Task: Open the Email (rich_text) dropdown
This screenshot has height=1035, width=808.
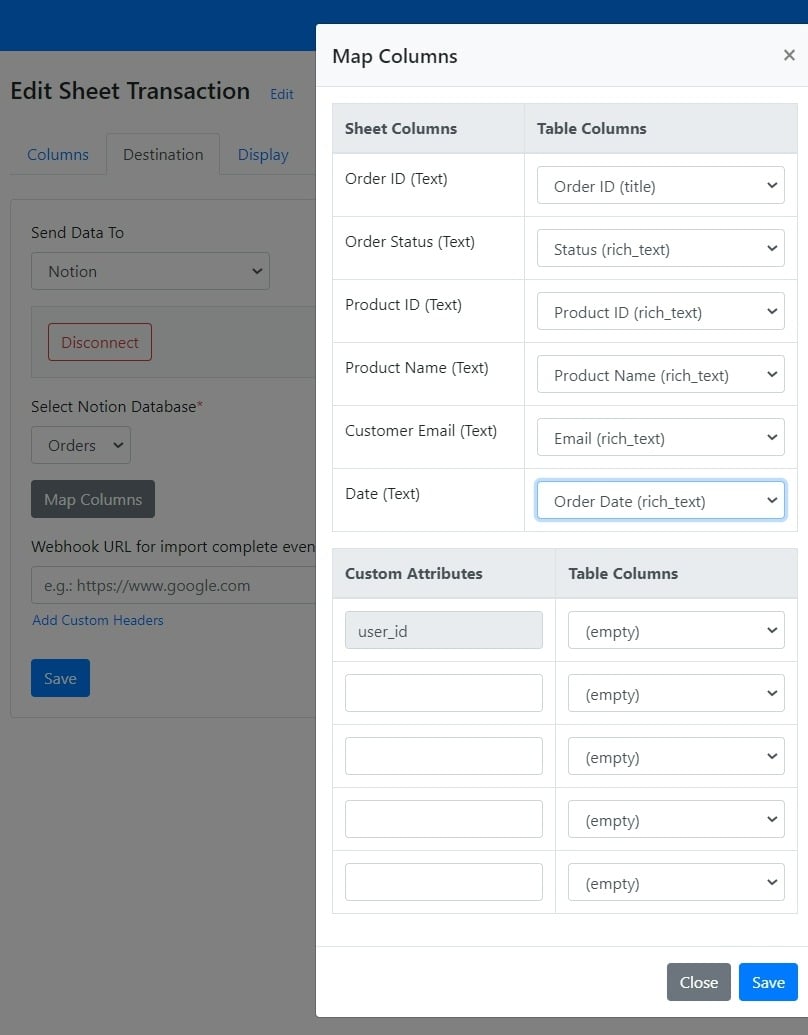Action: click(660, 438)
